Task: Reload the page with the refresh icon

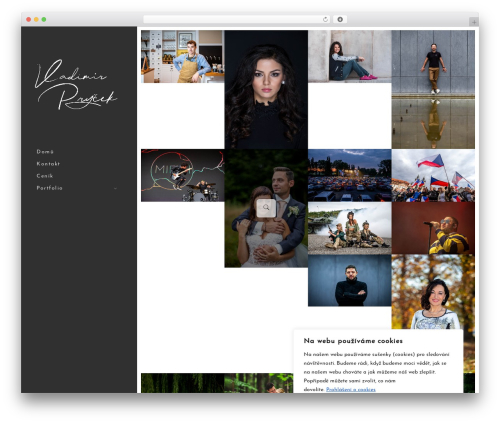Action: (x=325, y=19)
